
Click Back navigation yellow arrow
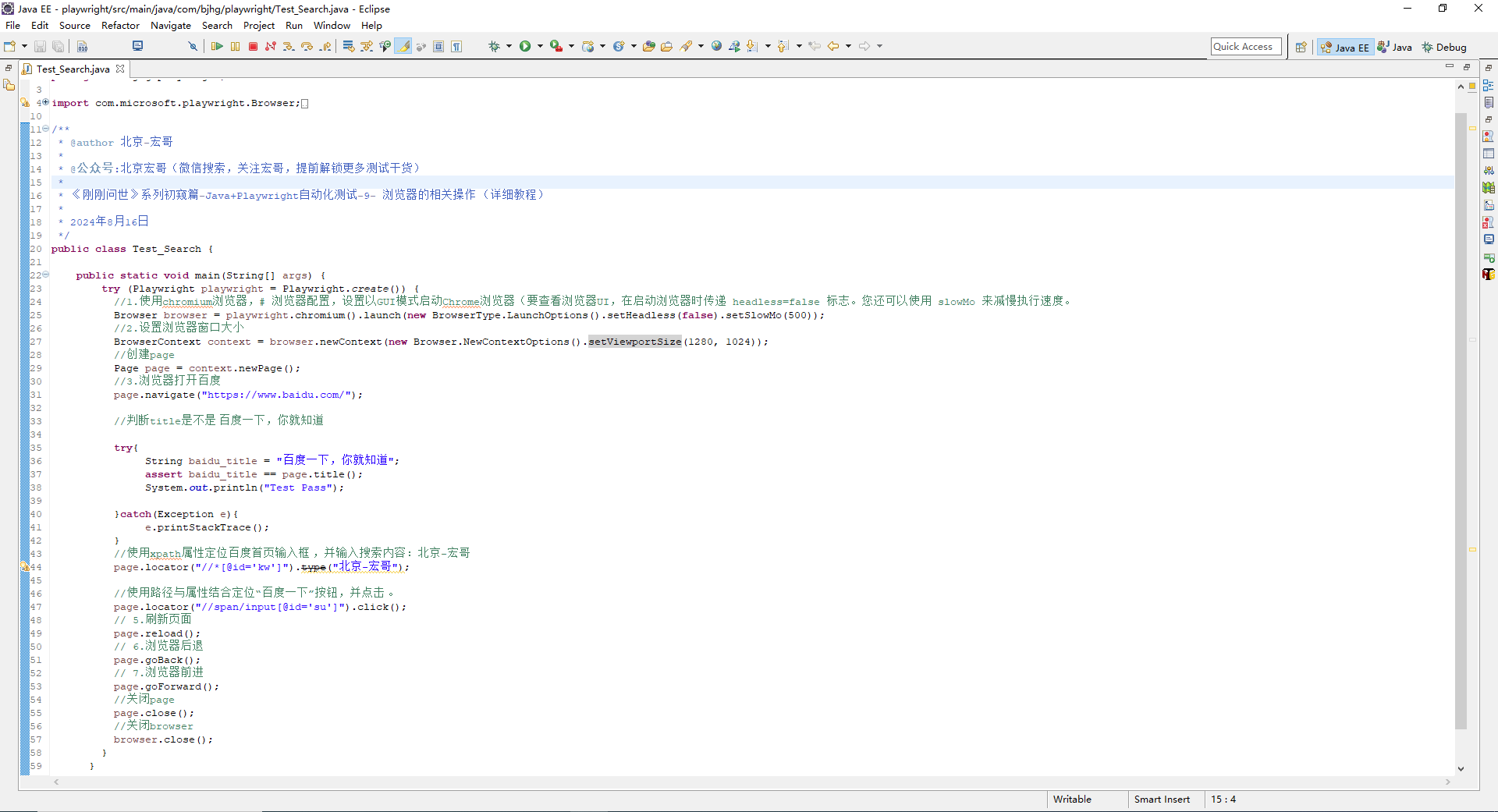pos(833,47)
